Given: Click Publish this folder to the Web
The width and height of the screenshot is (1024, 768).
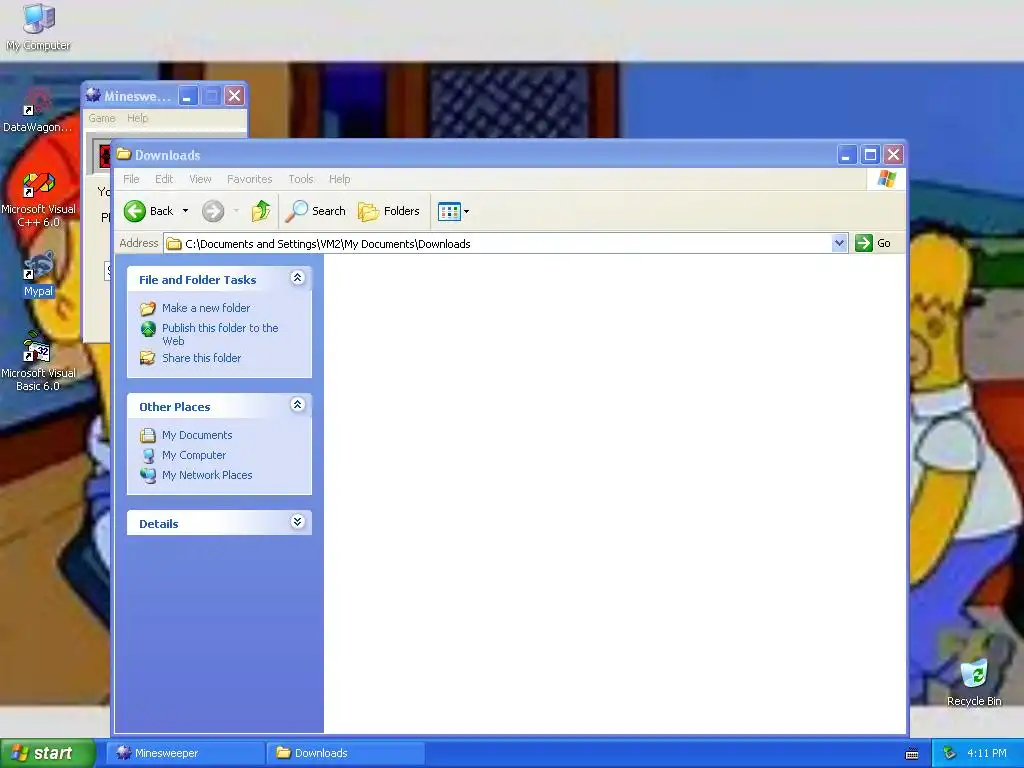Looking at the screenshot, I should point(220,334).
